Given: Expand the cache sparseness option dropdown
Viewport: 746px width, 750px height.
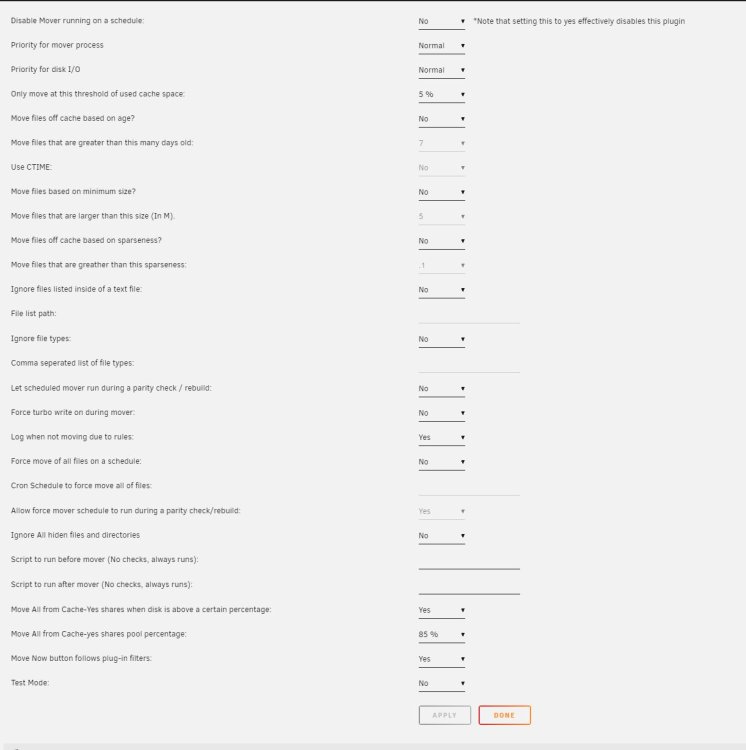Looking at the screenshot, I should tap(441, 241).
